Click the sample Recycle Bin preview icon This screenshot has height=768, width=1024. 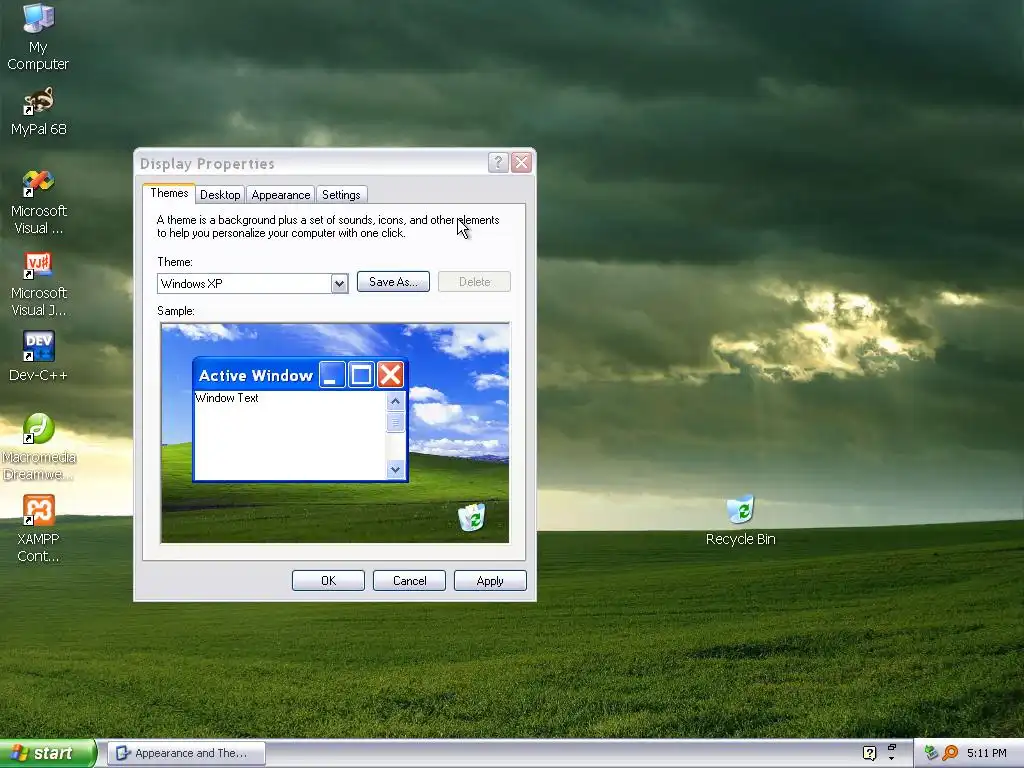coord(472,517)
